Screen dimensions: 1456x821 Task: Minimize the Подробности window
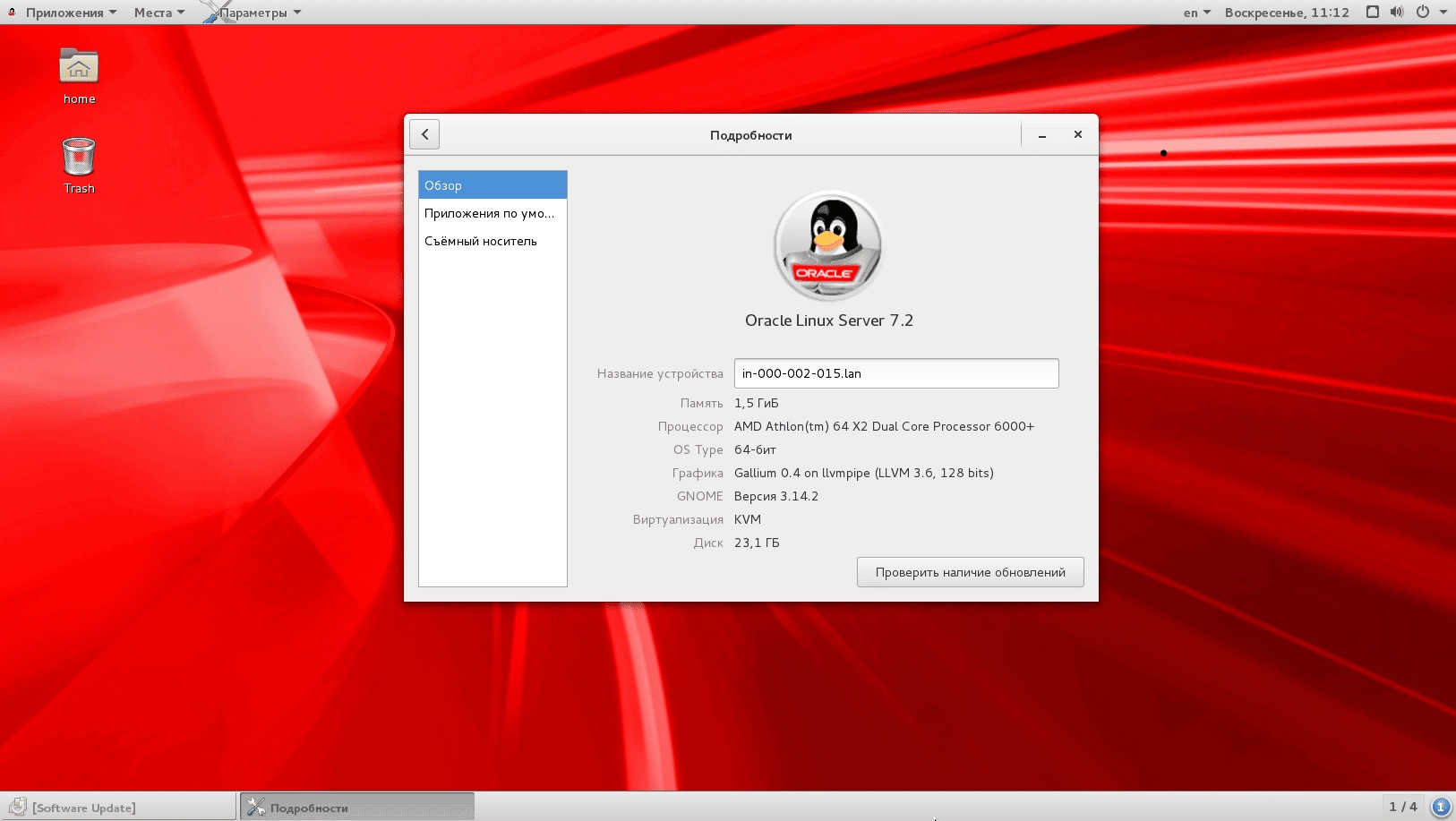[1042, 135]
